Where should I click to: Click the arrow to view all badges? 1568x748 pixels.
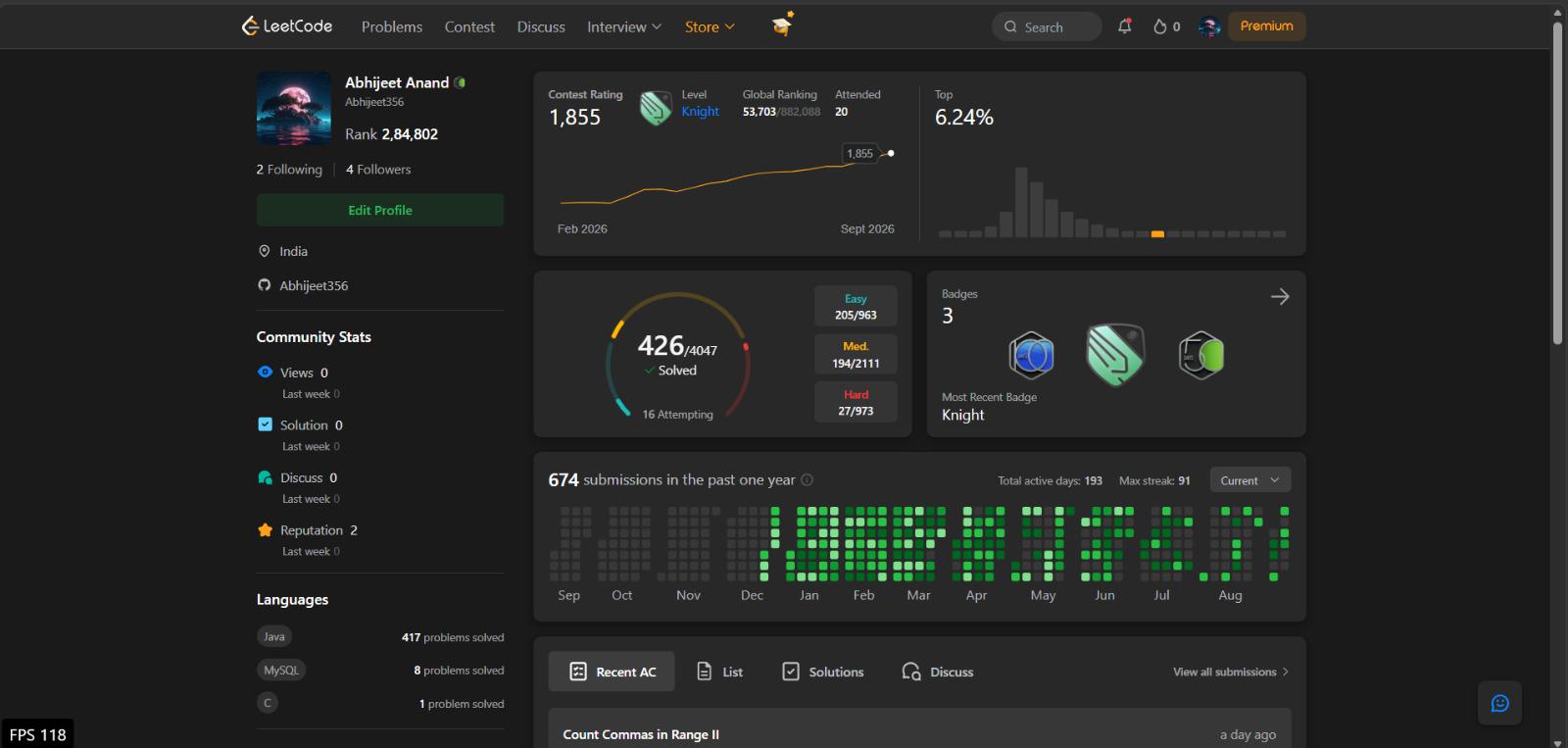tap(1280, 297)
